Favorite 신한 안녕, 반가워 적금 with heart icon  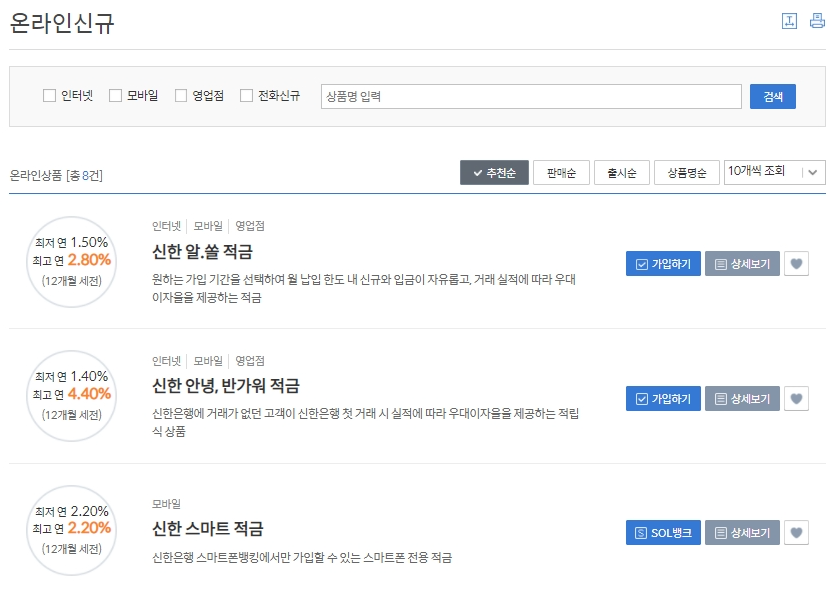796,399
